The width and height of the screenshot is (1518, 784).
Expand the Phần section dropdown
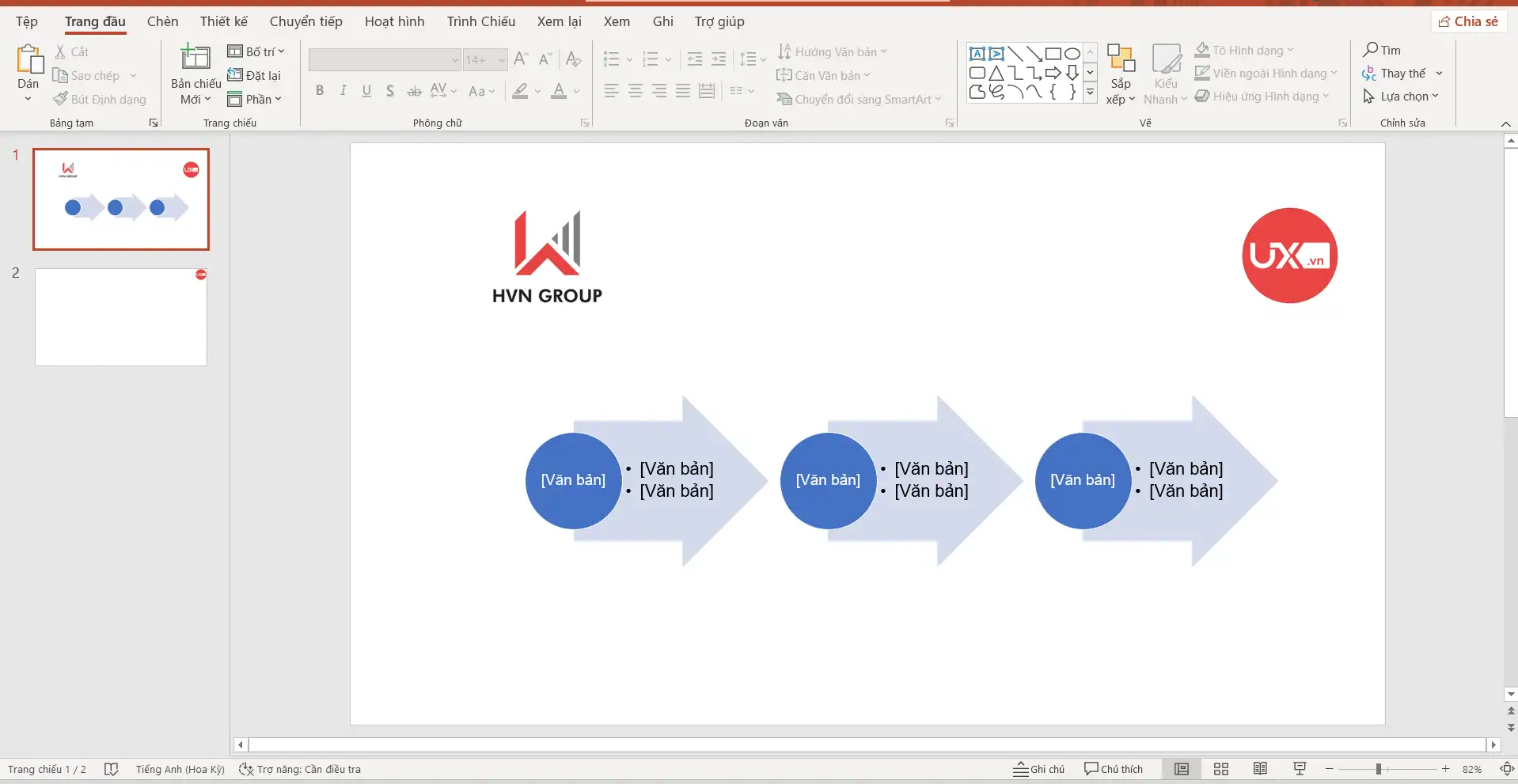[x=255, y=99]
